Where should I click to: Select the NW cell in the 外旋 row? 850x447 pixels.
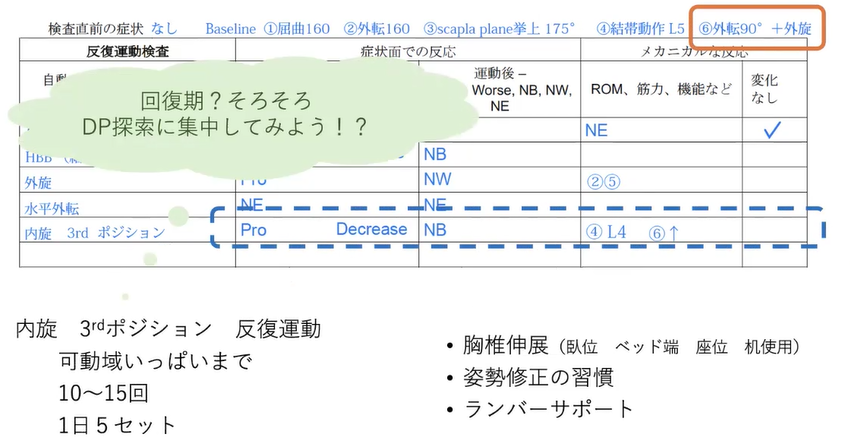438,180
